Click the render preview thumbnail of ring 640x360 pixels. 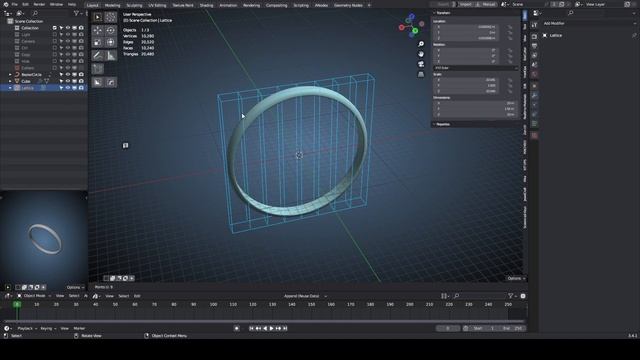coord(44,239)
